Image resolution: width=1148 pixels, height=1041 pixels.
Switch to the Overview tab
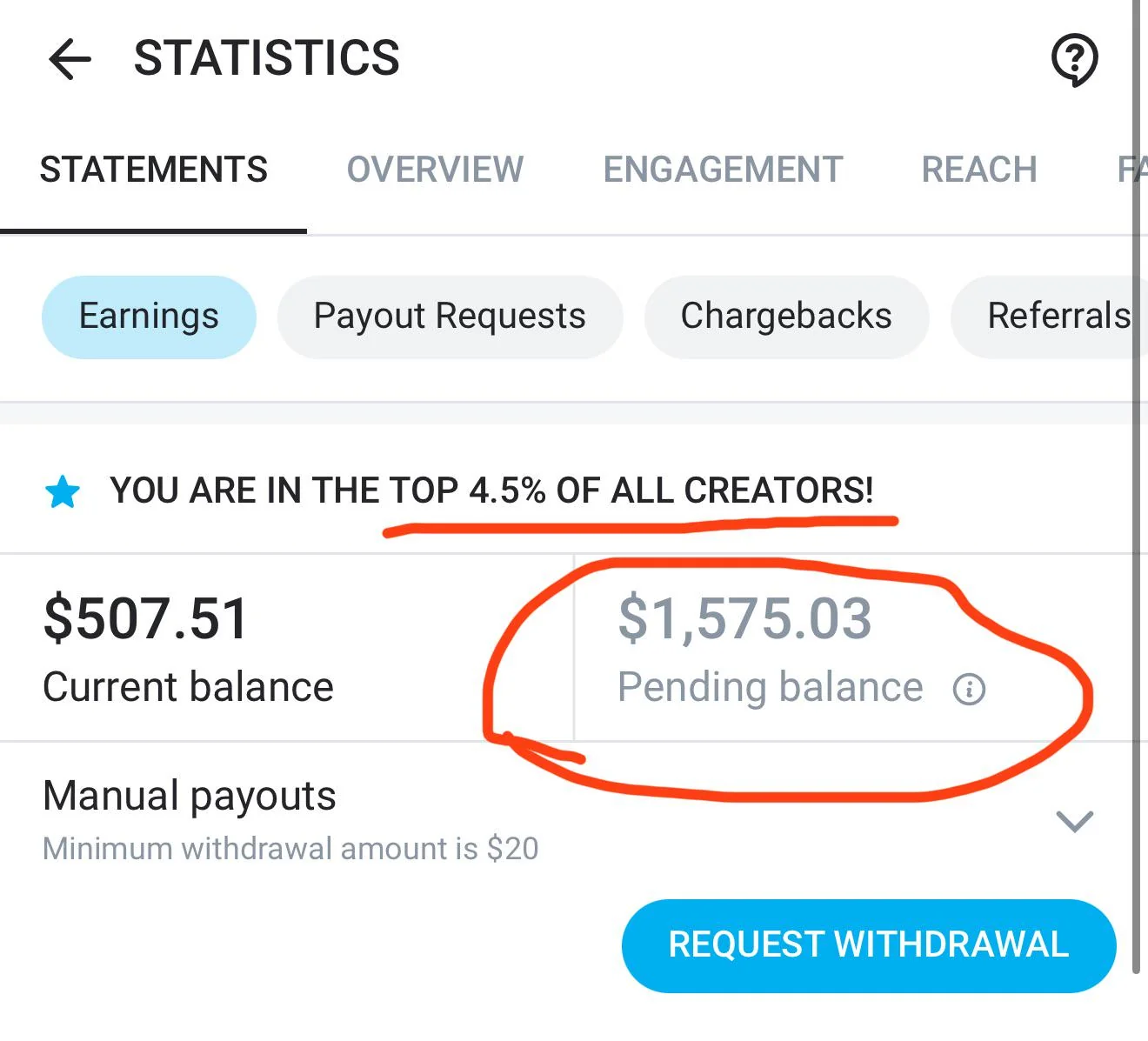coord(435,170)
